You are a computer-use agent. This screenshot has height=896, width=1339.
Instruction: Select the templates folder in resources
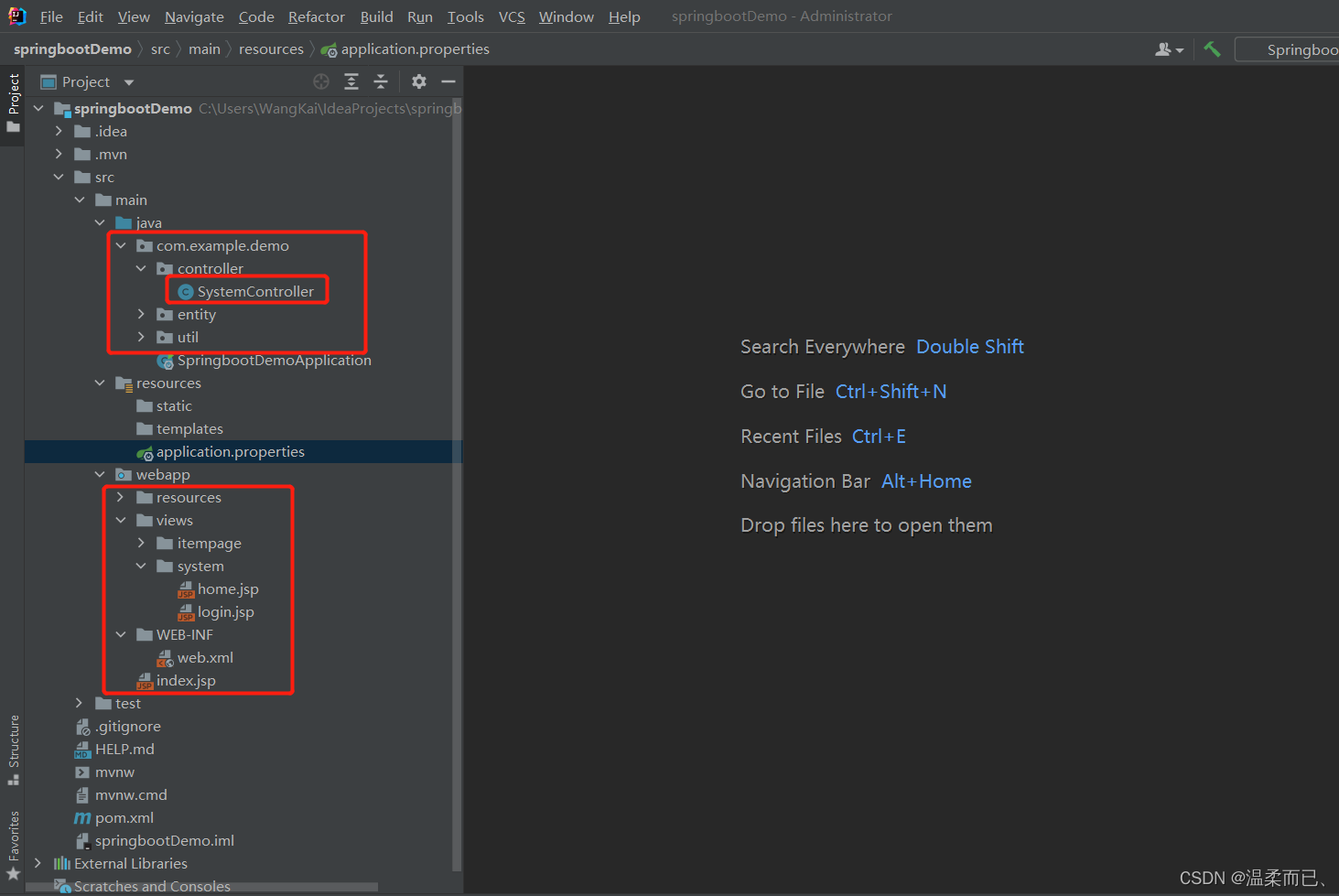point(179,429)
